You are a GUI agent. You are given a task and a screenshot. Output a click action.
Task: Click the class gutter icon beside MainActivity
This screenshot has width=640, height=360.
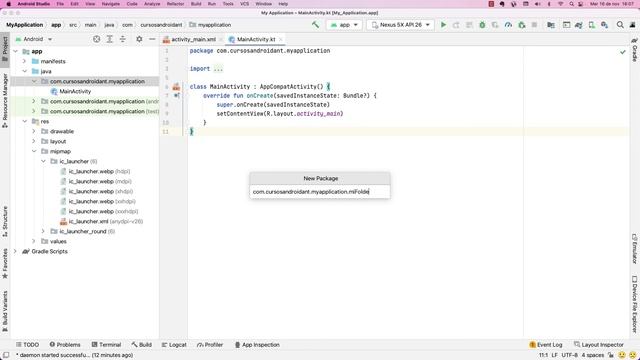176,87
